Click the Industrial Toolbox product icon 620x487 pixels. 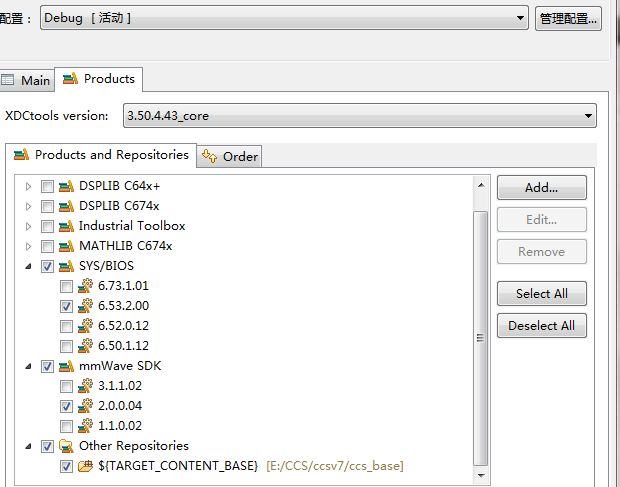66,226
